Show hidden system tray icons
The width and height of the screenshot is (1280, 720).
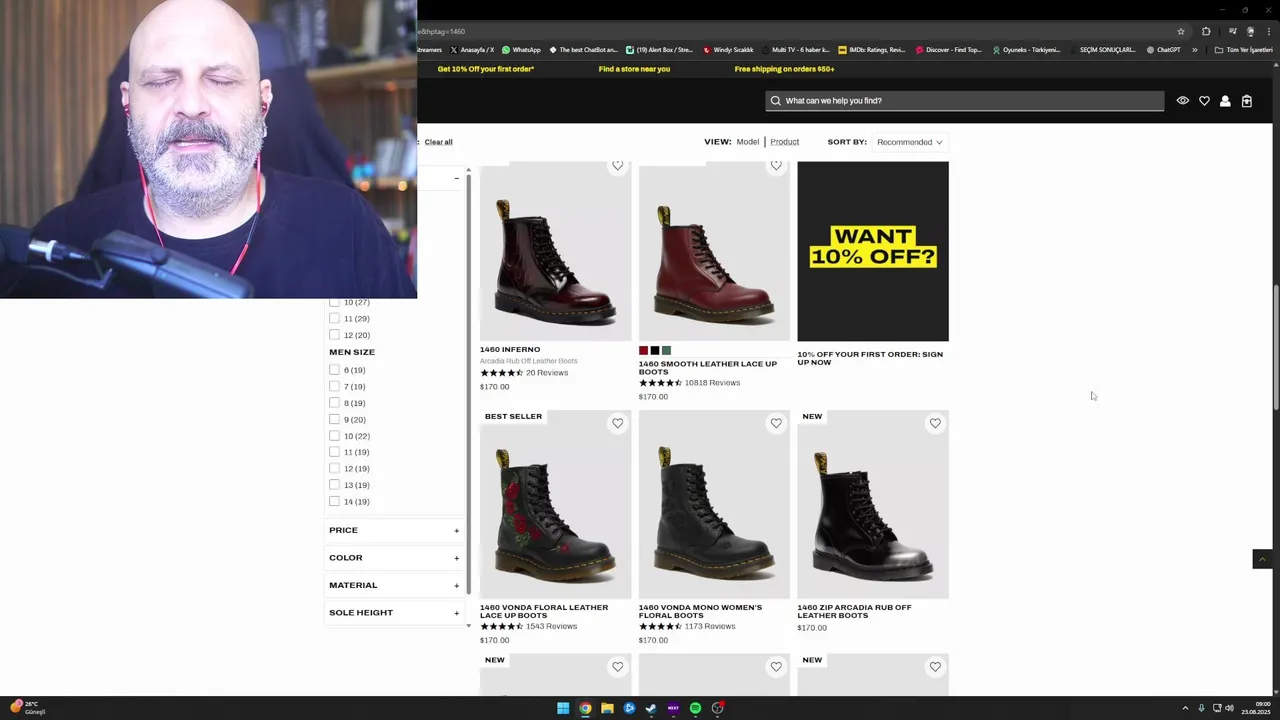pos(1185,708)
